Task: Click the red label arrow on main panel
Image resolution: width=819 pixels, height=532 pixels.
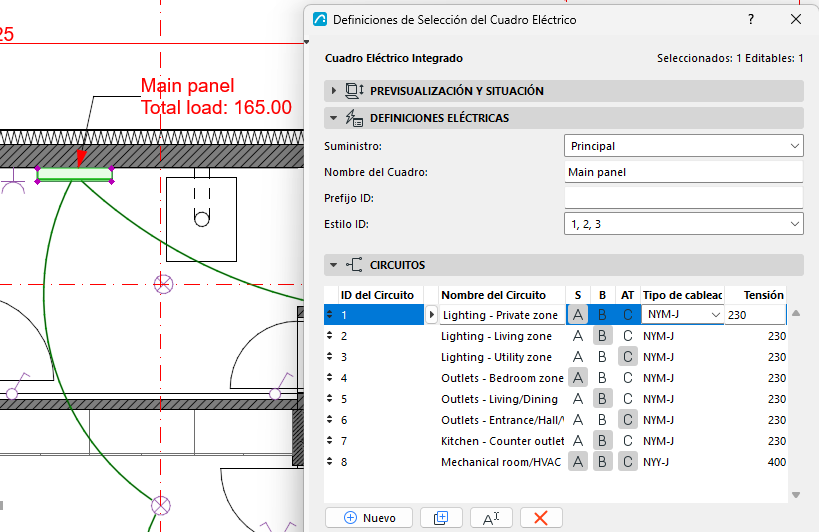Action: pos(81,159)
